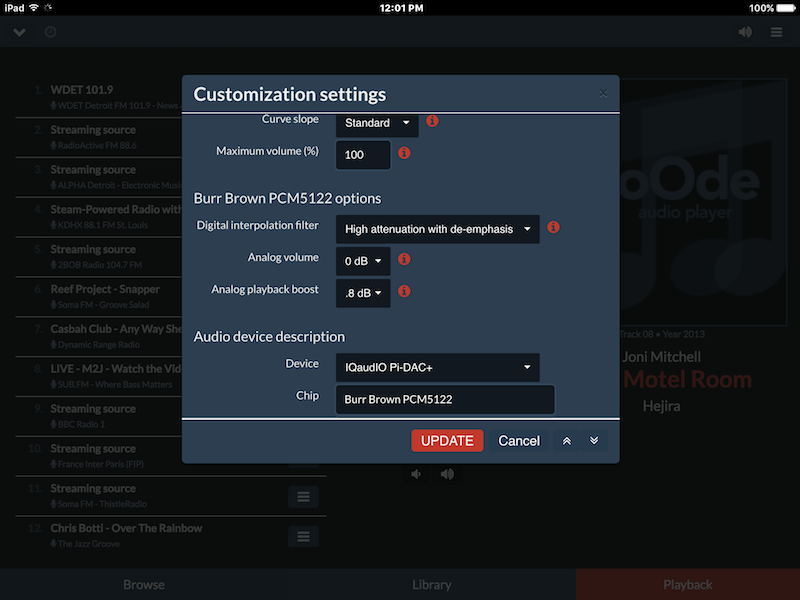Click the UPDATE button
The height and width of the screenshot is (600, 800).
tap(447, 441)
